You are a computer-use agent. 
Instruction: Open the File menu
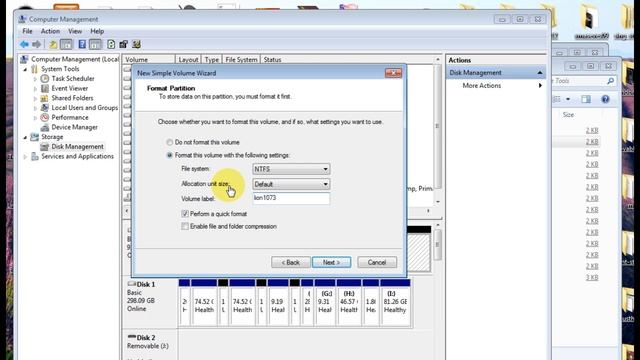coord(27,31)
